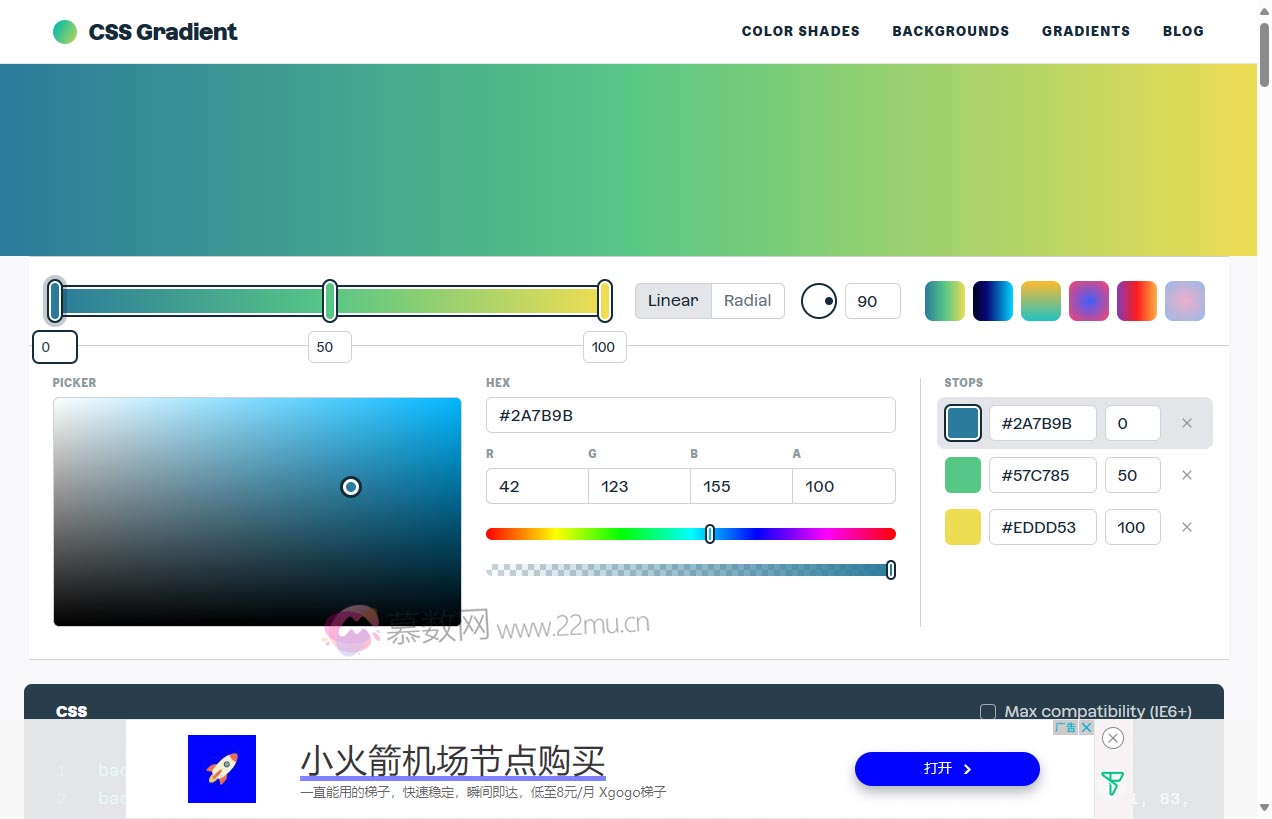
Task: Open the GRADIENTS menu item
Action: coord(1086,31)
